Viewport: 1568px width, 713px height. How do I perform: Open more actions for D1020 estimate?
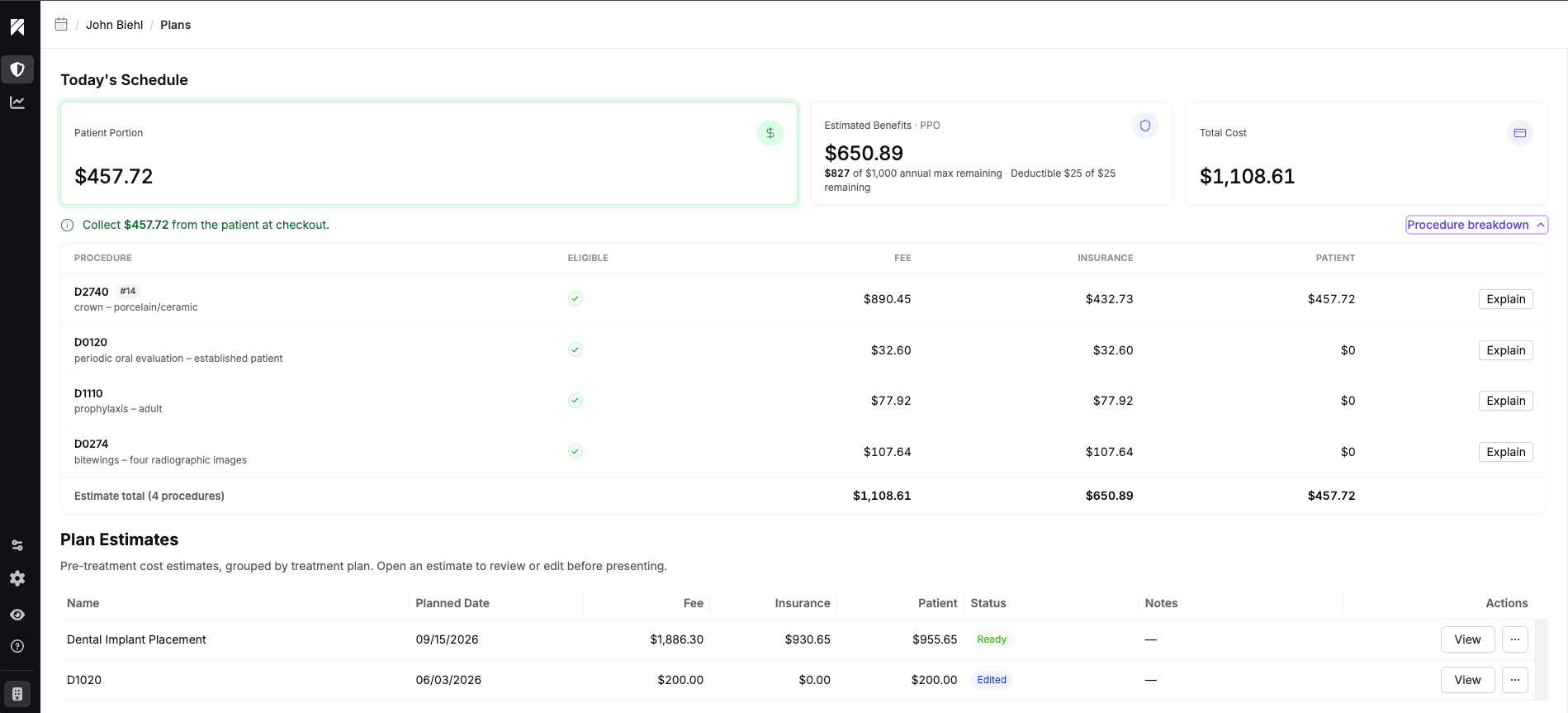[x=1515, y=680]
